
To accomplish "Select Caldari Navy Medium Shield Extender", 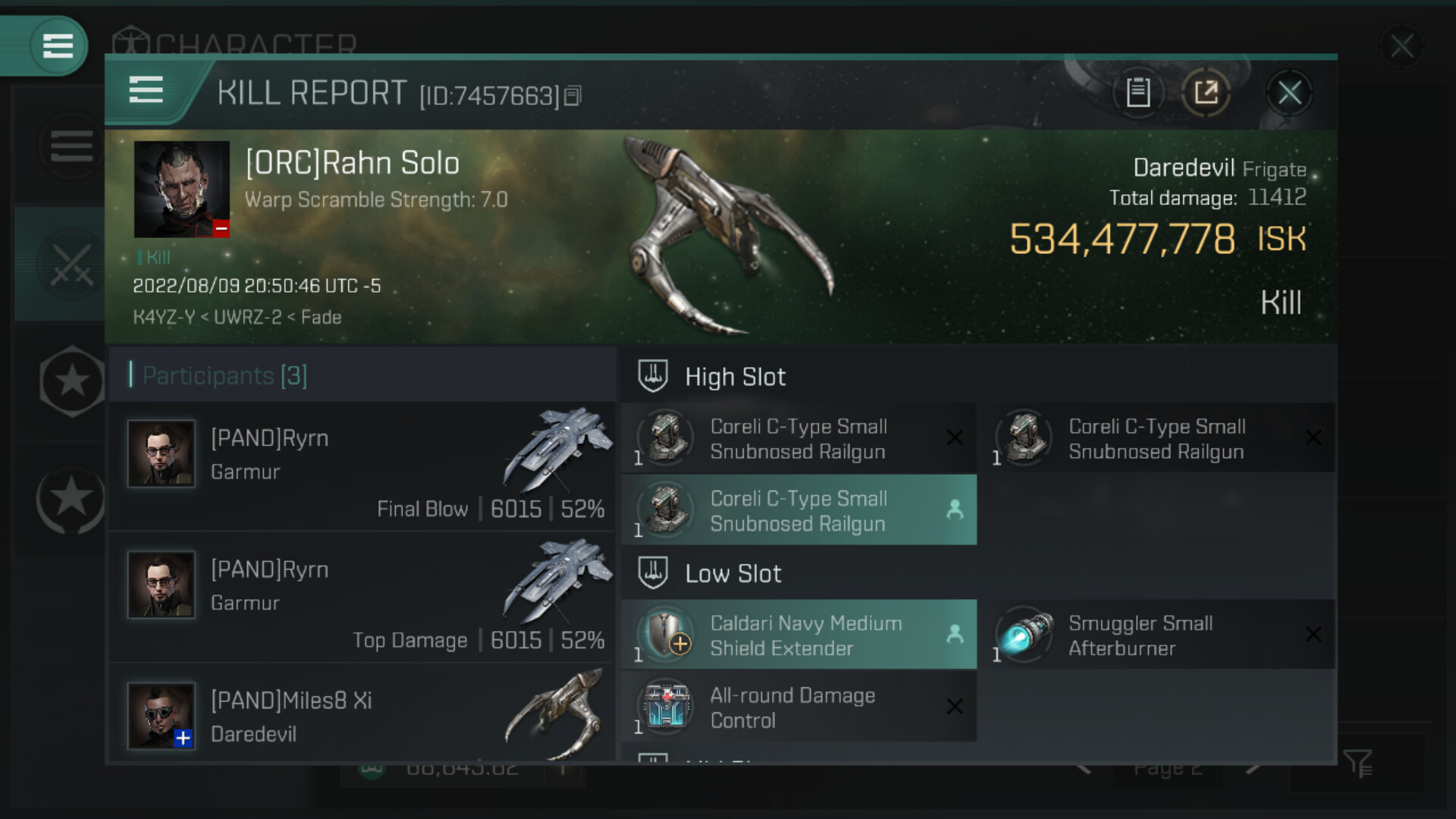I will [799, 635].
